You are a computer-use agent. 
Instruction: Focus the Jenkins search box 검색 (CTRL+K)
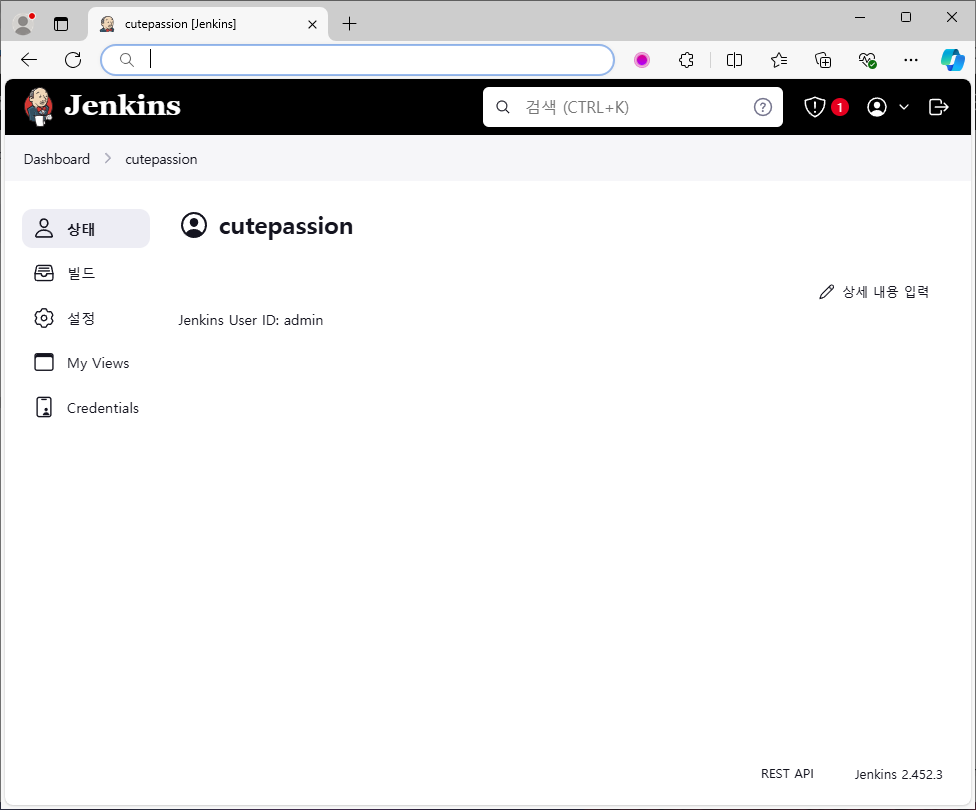pos(632,107)
